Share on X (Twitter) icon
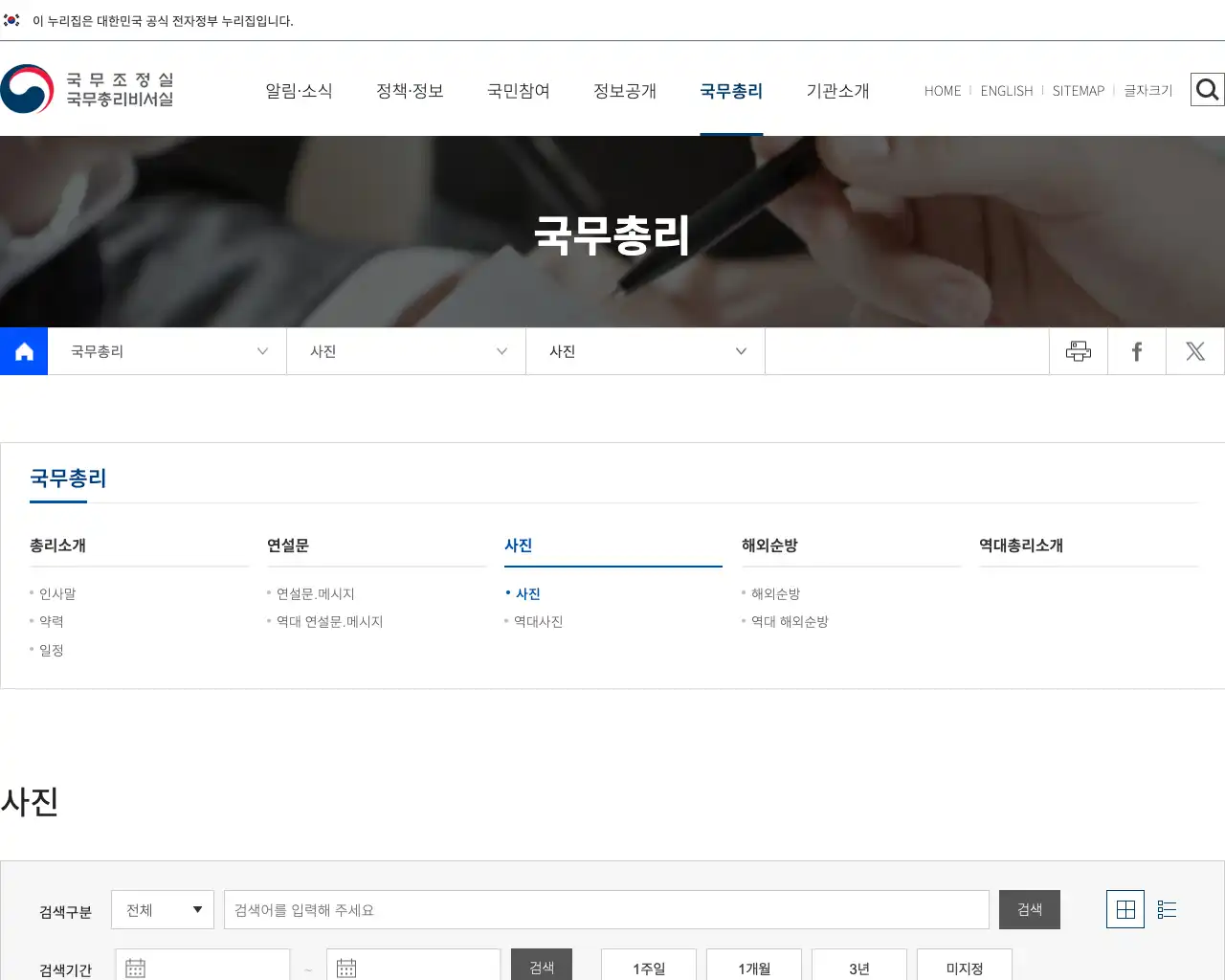Viewport: 1225px width, 980px height. tap(1195, 351)
